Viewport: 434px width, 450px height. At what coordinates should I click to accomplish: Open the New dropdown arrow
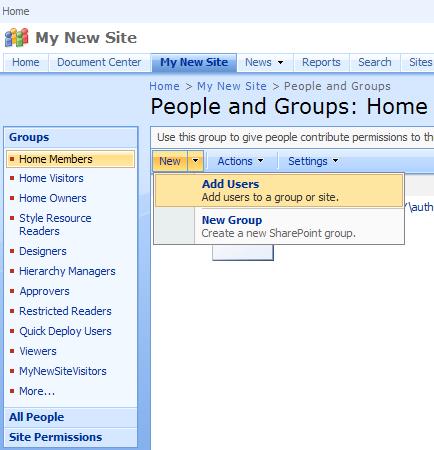tap(196, 161)
